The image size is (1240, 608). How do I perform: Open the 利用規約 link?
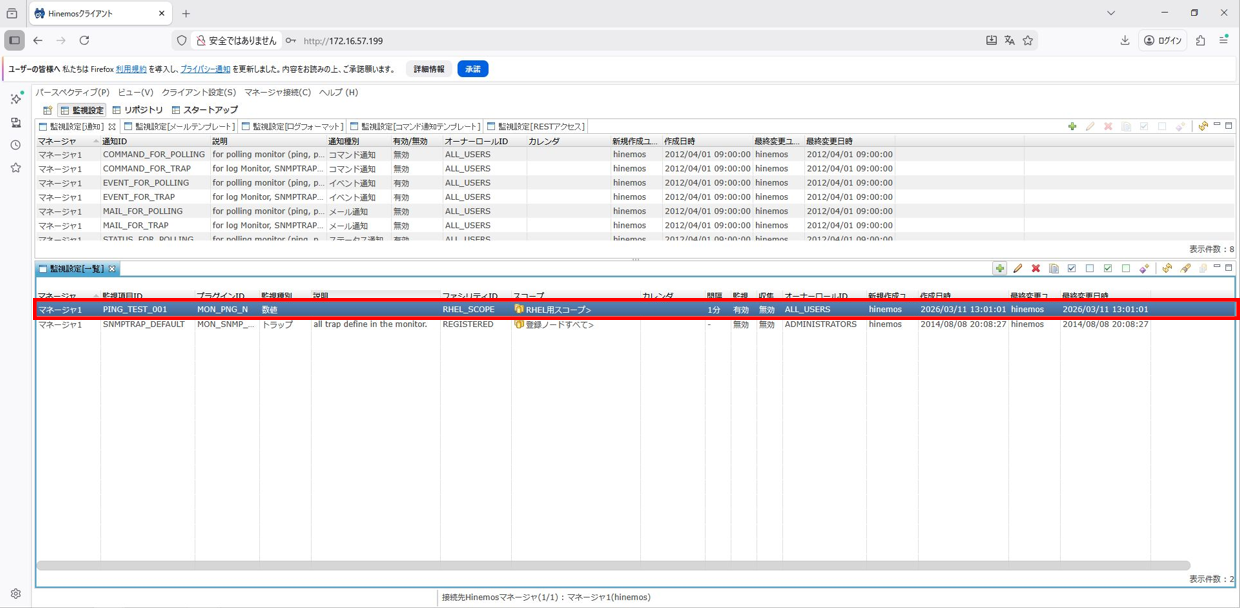[131, 69]
